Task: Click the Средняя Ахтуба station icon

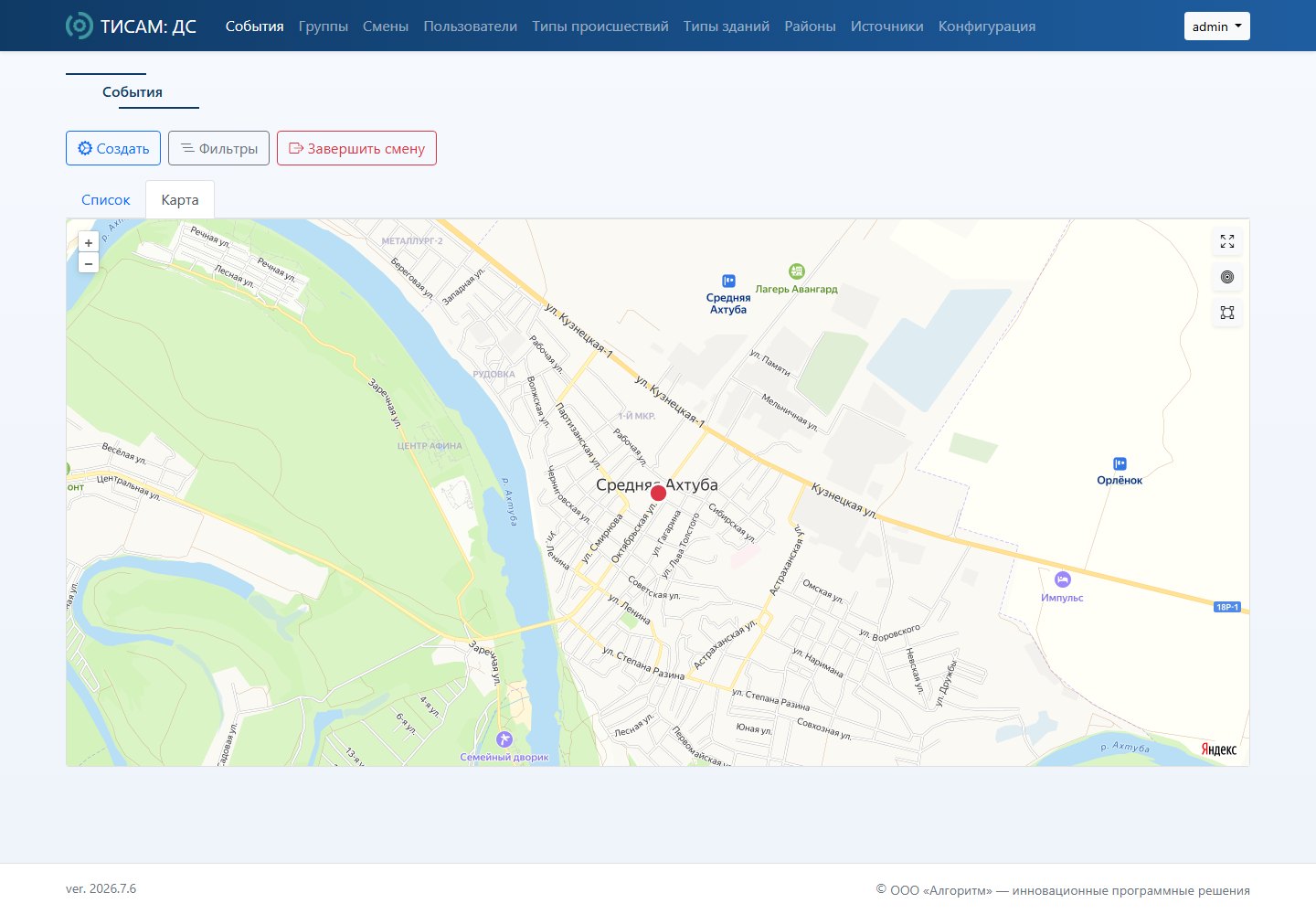Action: (728, 281)
